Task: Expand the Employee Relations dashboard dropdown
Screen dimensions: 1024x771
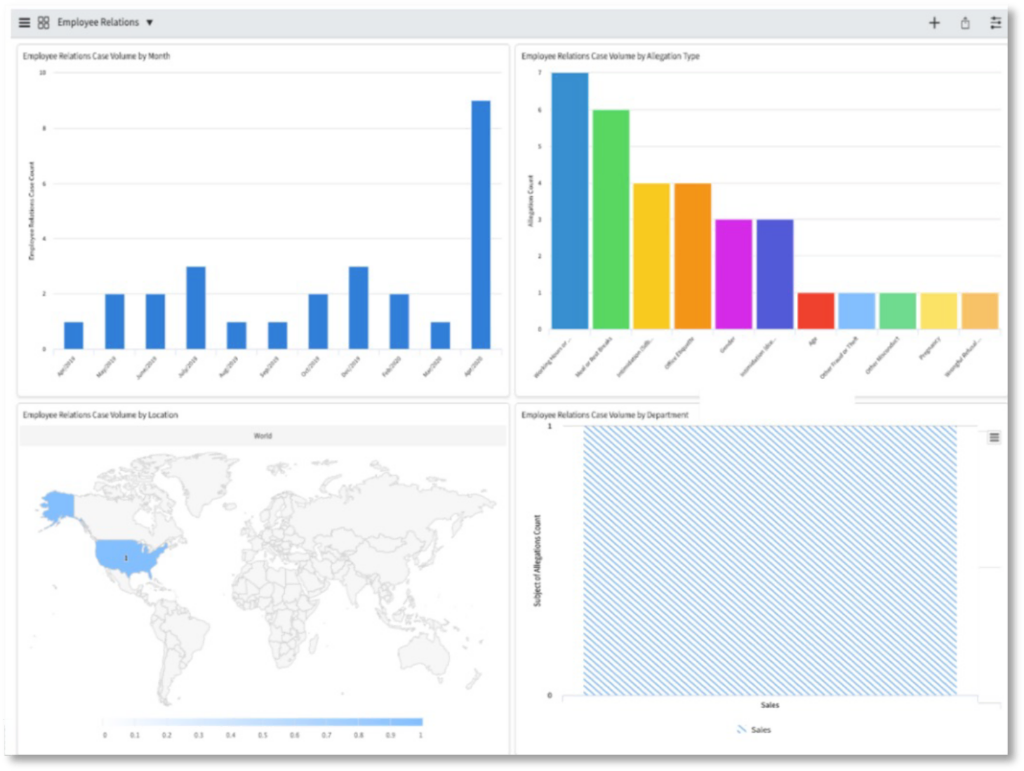Action: [x=149, y=22]
